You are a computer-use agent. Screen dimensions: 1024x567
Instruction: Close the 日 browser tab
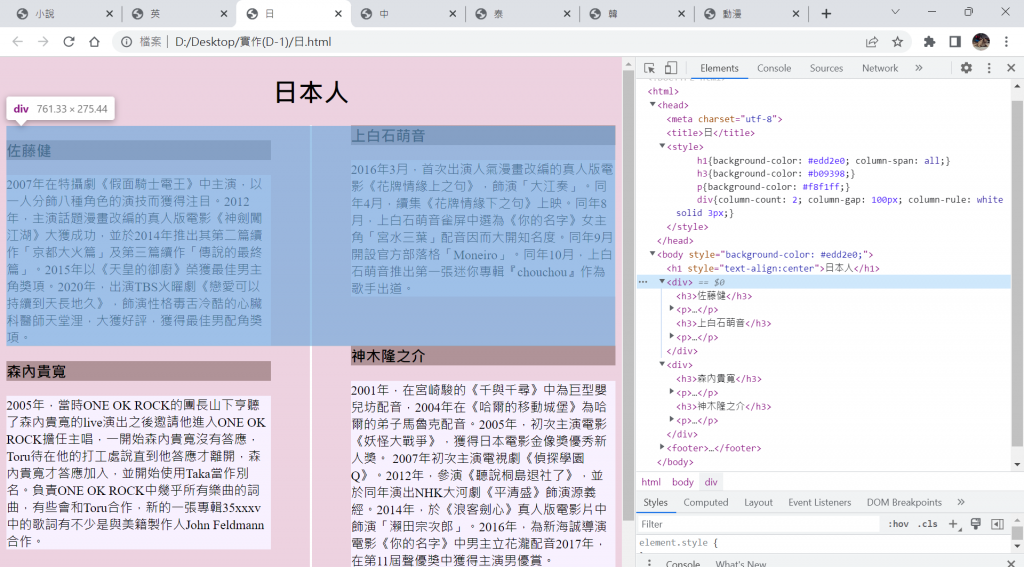(x=338, y=14)
